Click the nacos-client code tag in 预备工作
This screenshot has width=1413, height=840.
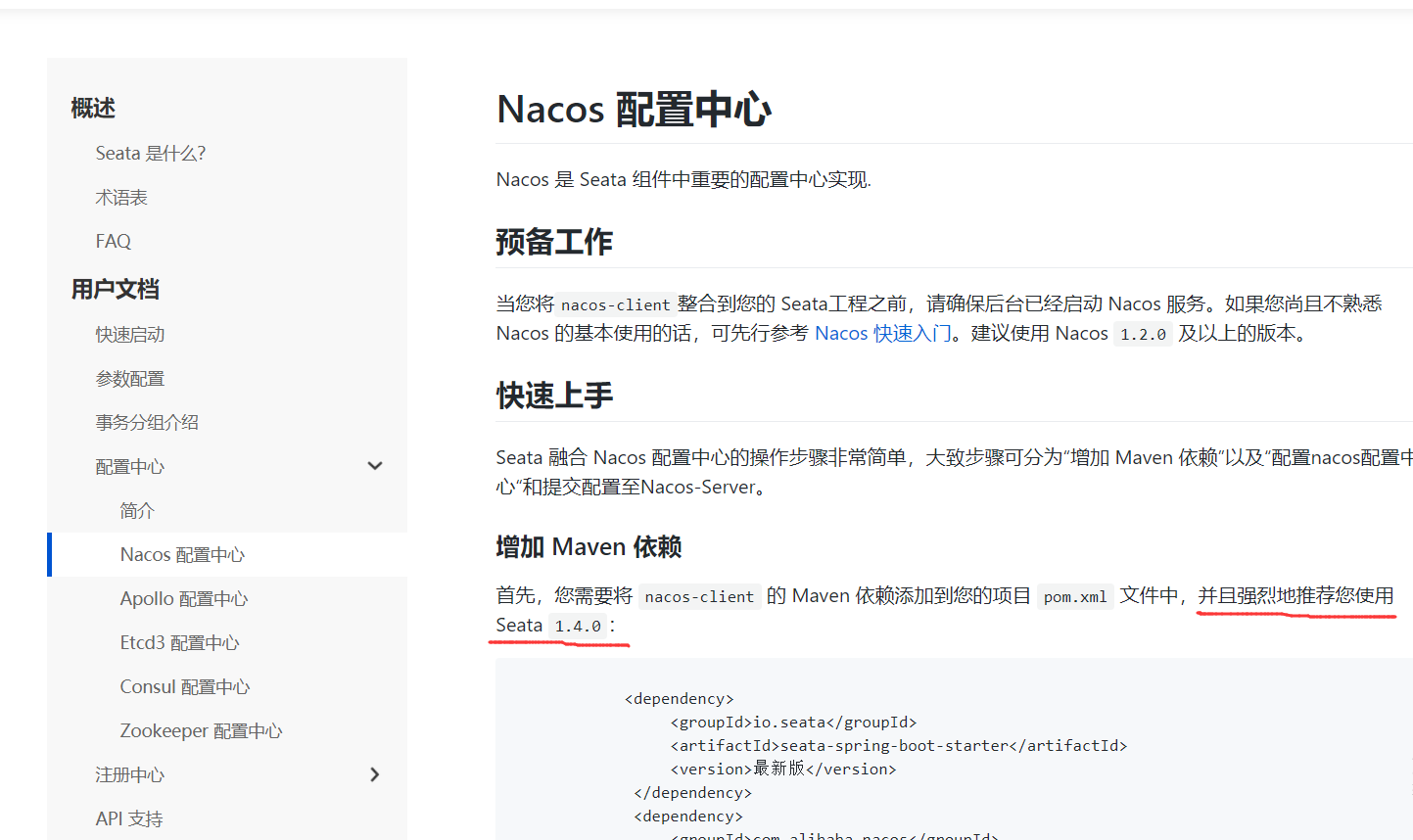[x=615, y=304]
